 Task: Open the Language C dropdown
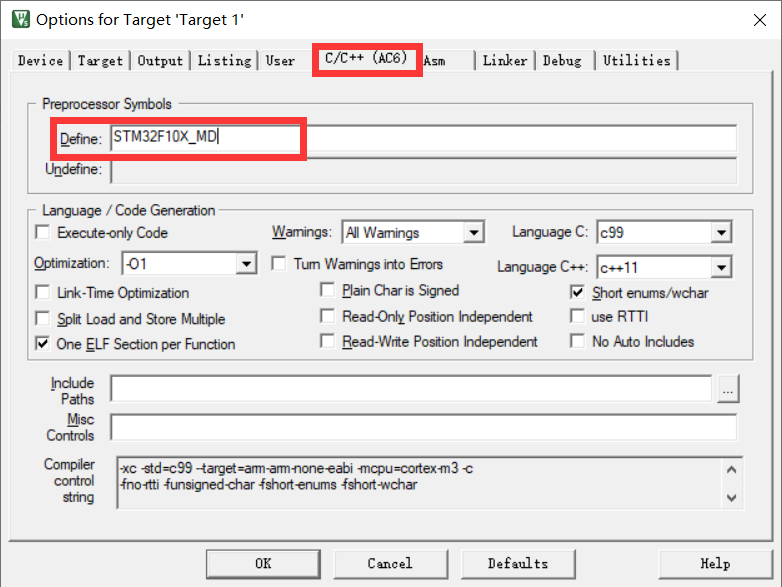pos(664,232)
